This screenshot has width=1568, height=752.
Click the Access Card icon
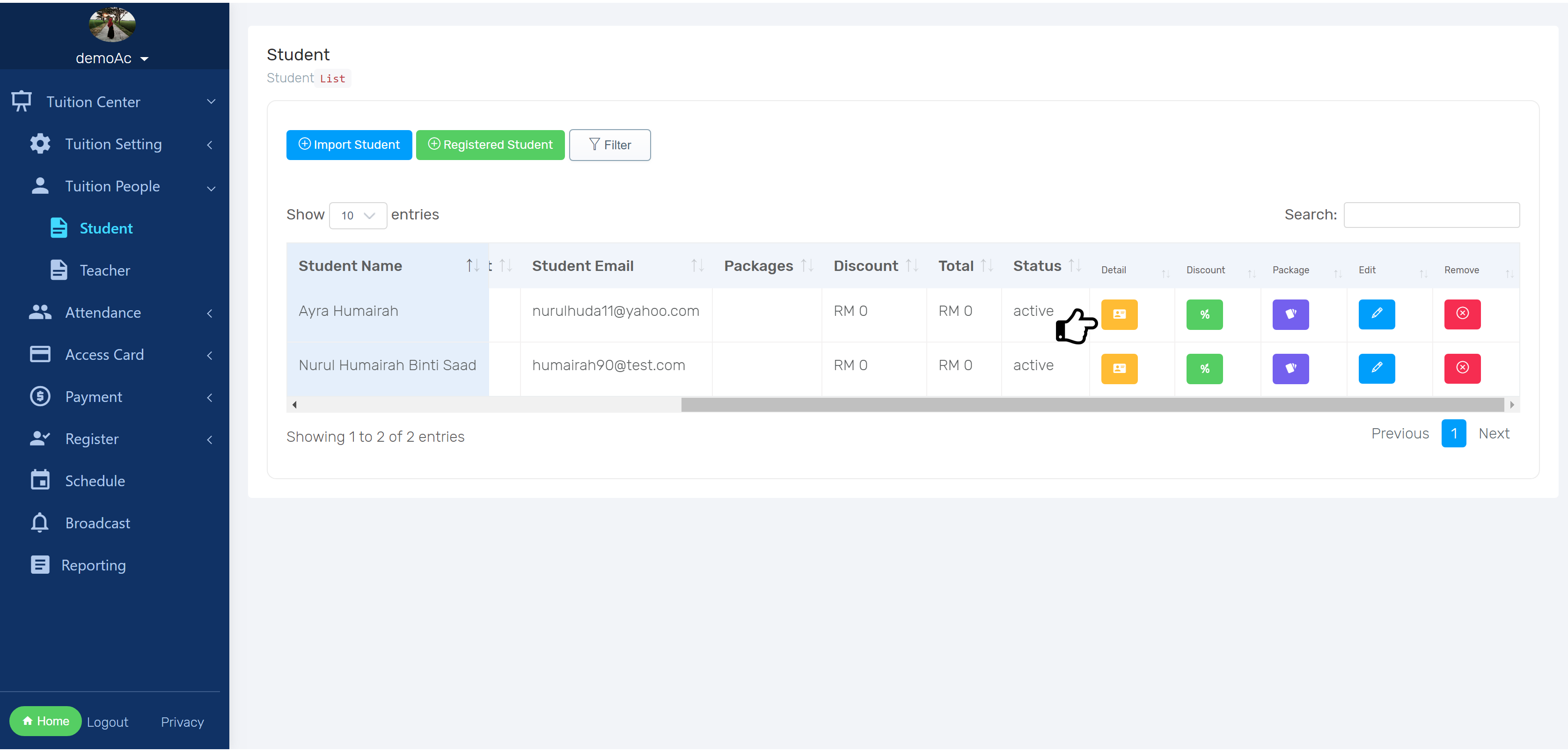pyautogui.click(x=40, y=354)
